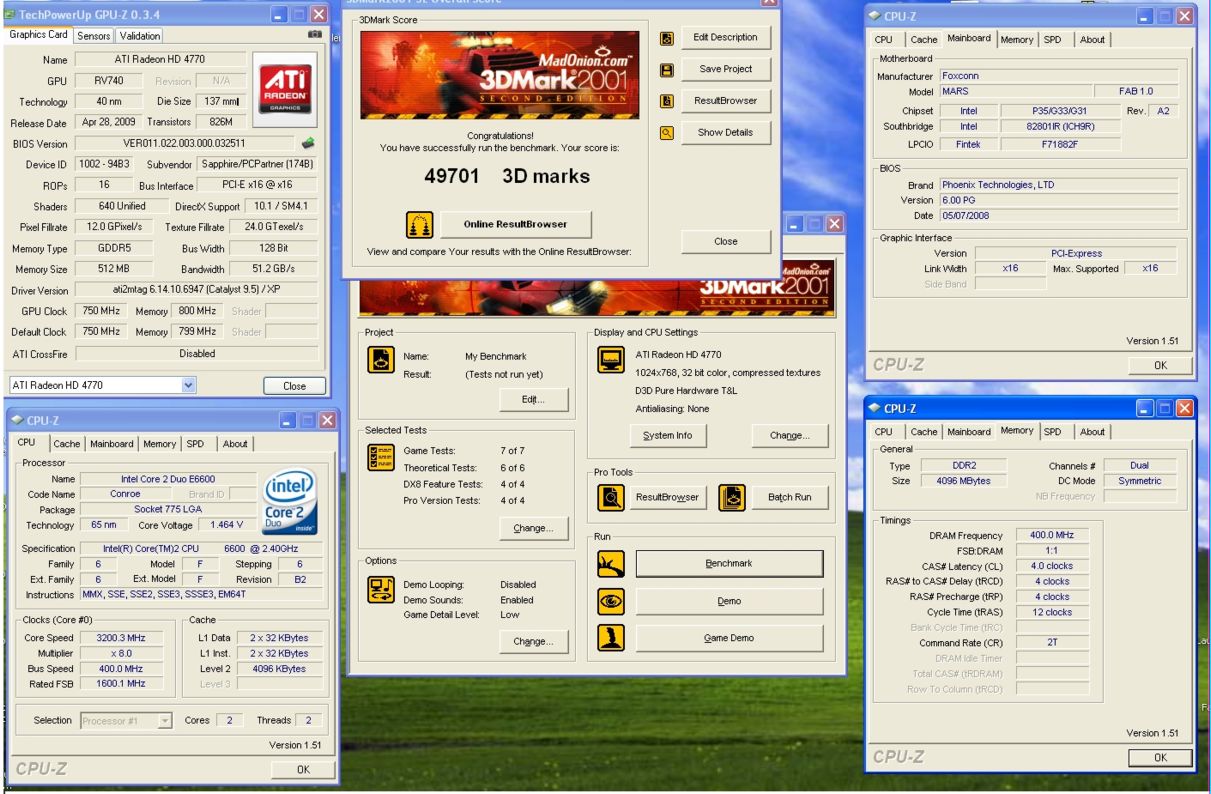Click the Core Speed 3200.3 MHz value
Viewport: 1211px width, 794px height.
point(122,636)
